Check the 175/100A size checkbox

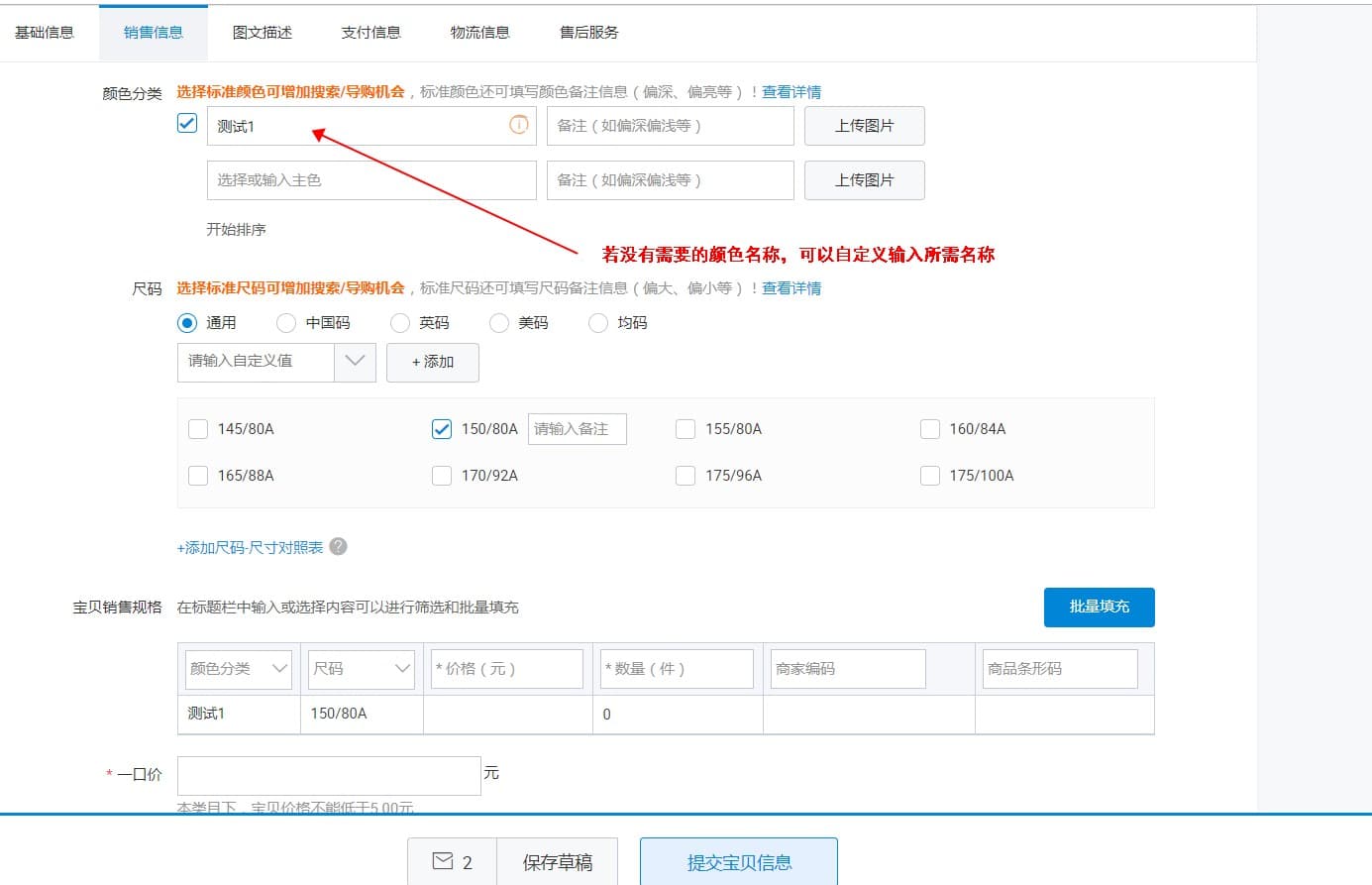coord(929,475)
